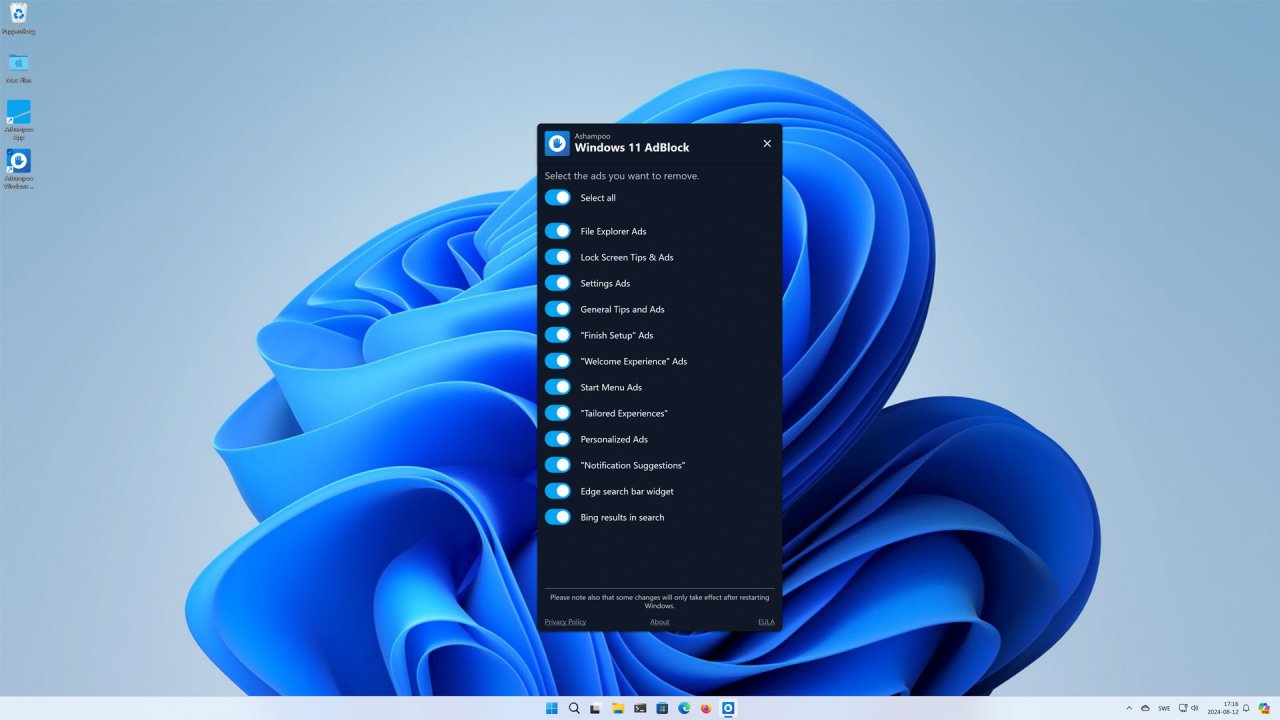Toggle Bing results in search switch

[x=558, y=517]
